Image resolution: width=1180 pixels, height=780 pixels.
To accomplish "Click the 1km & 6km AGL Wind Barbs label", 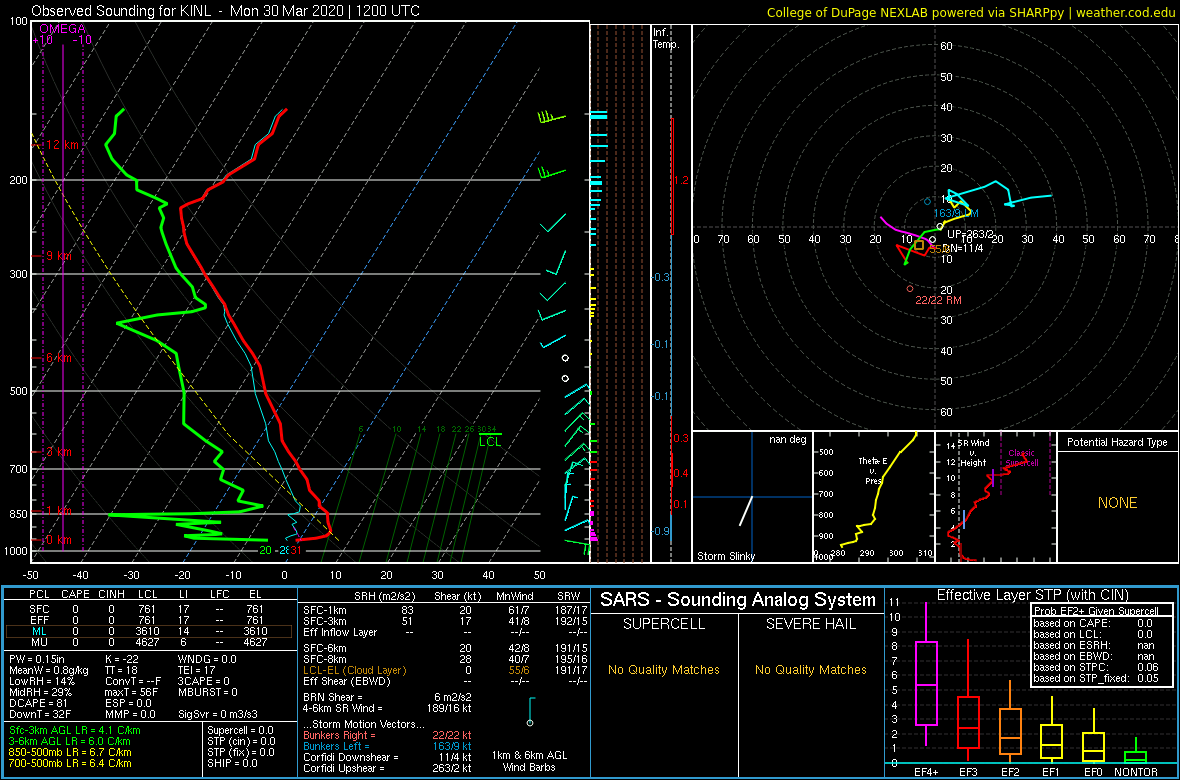I will tap(531, 762).
